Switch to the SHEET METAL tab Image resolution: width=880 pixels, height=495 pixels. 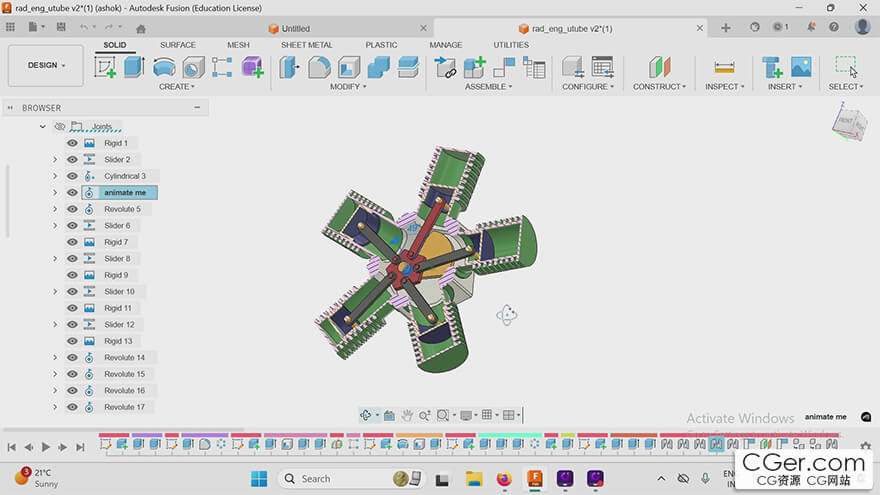(x=306, y=45)
